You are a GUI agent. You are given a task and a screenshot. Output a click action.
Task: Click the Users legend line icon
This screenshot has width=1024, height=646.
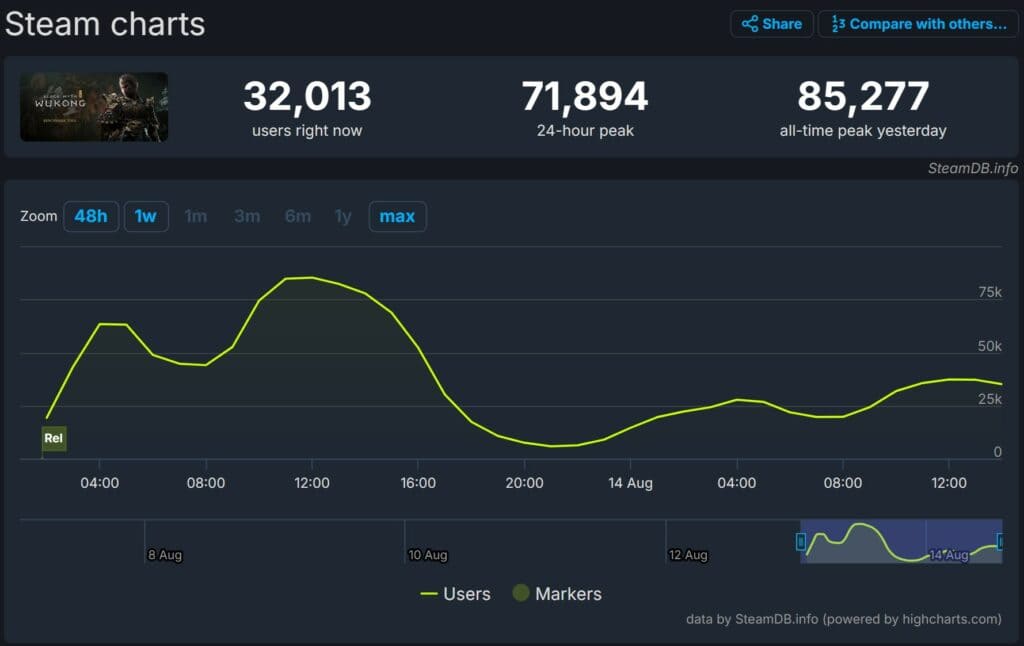[429, 594]
